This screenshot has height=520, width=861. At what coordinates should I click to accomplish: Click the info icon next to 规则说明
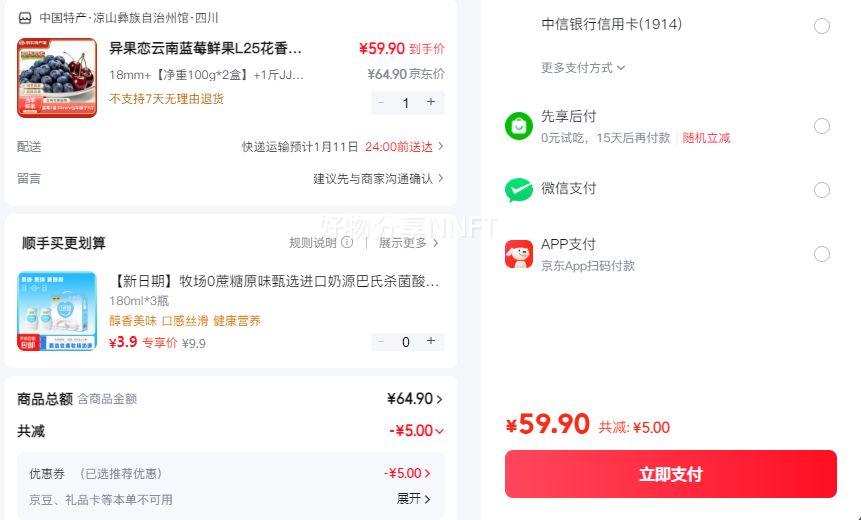(x=347, y=243)
